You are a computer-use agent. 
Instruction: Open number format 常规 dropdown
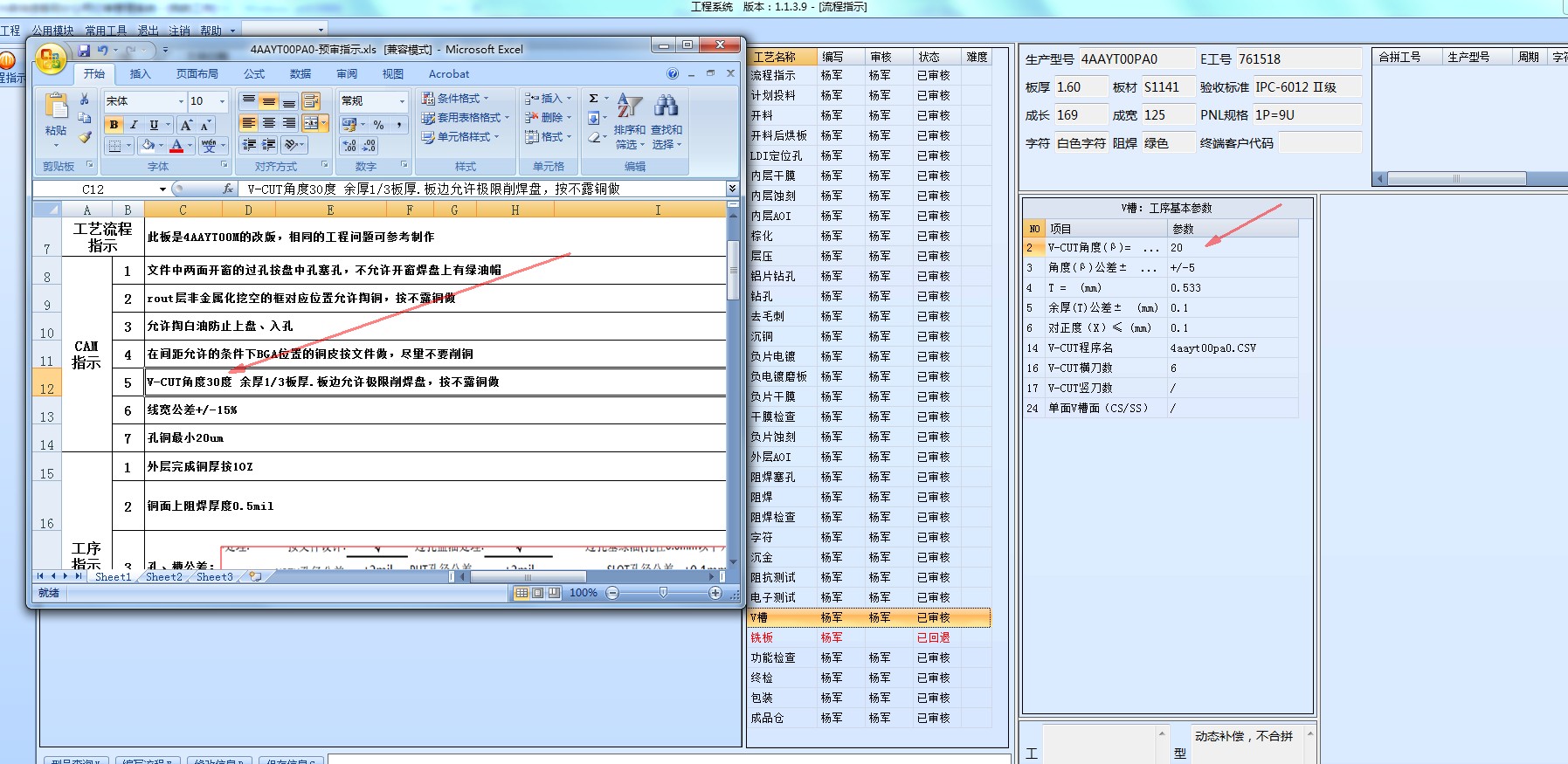[x=403, y=101]
